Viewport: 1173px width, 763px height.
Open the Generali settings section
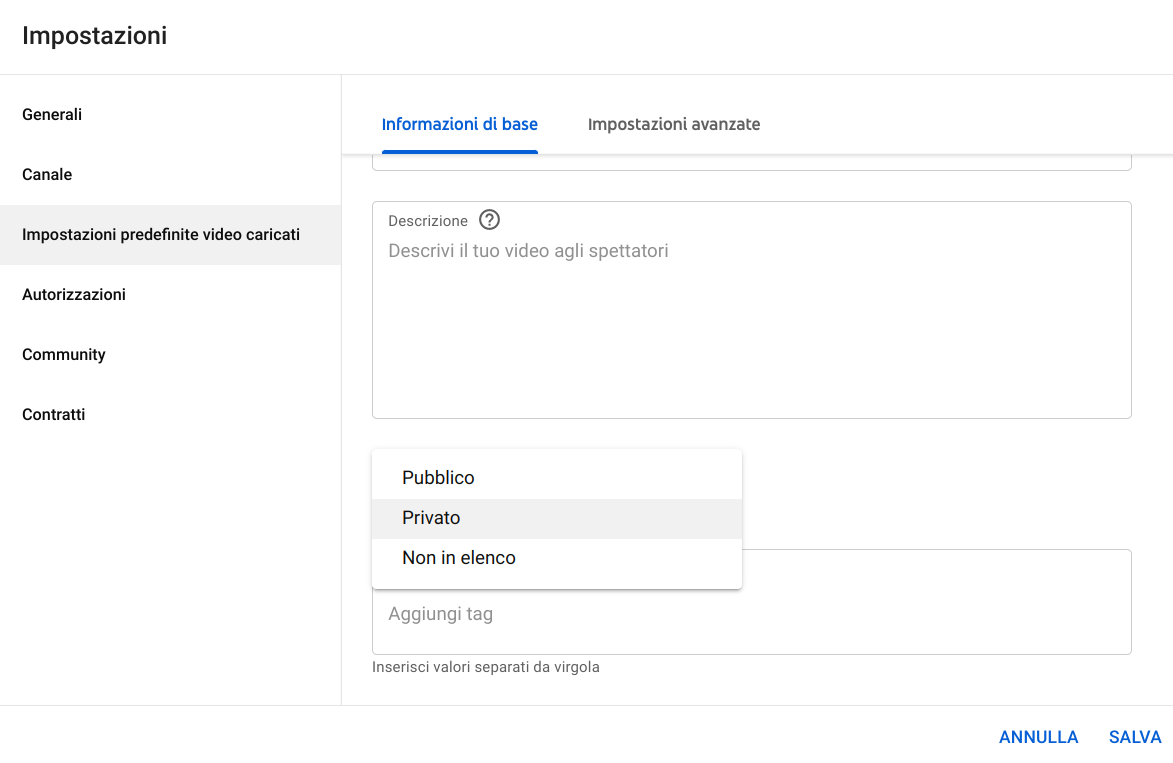point(52,115)
